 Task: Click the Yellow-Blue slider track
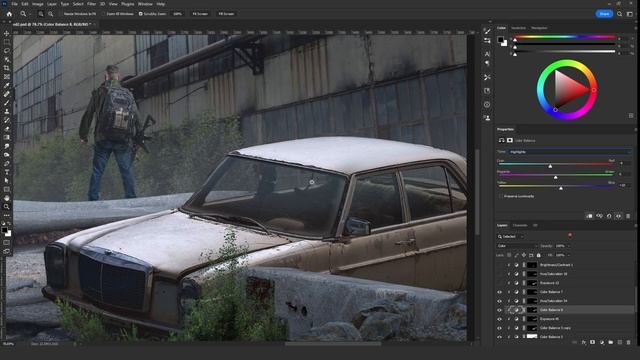556,186
